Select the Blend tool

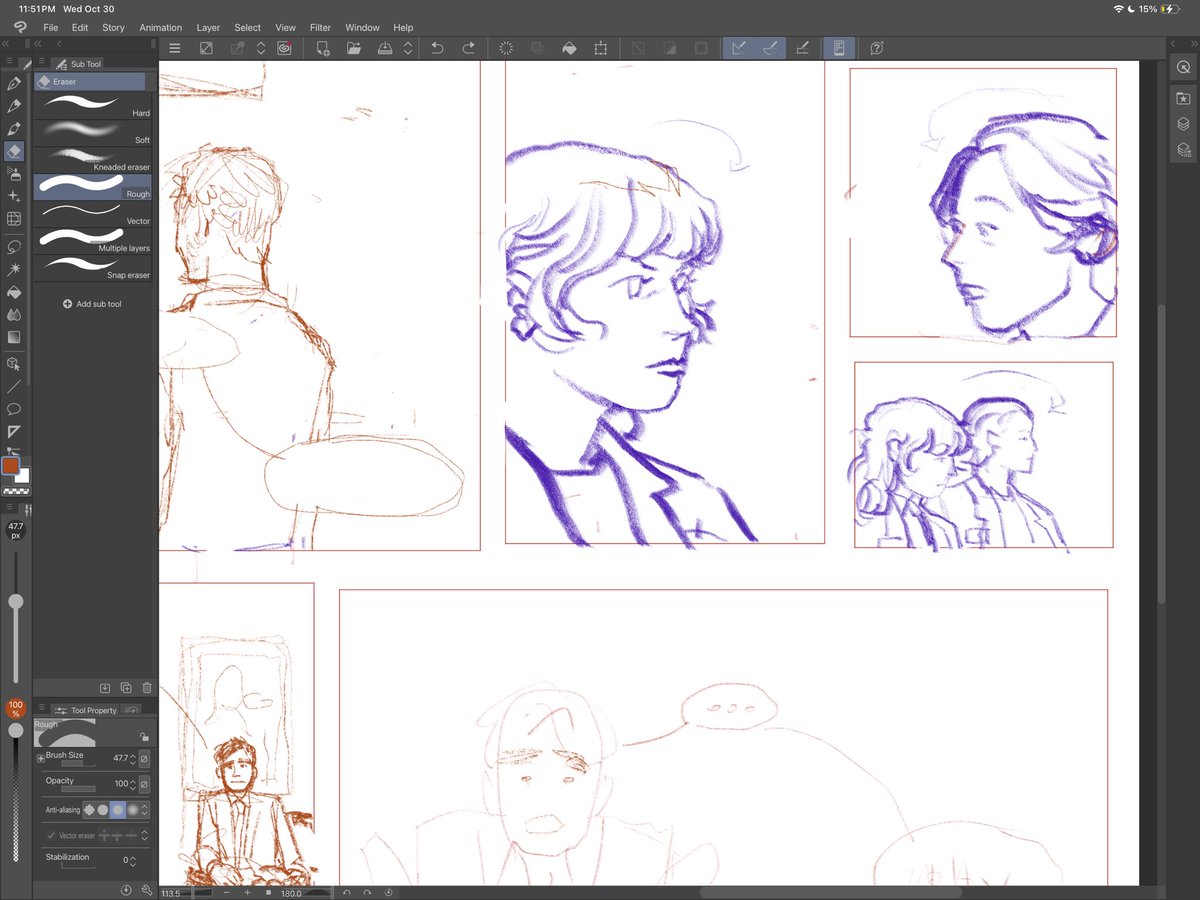click(14, 315)
